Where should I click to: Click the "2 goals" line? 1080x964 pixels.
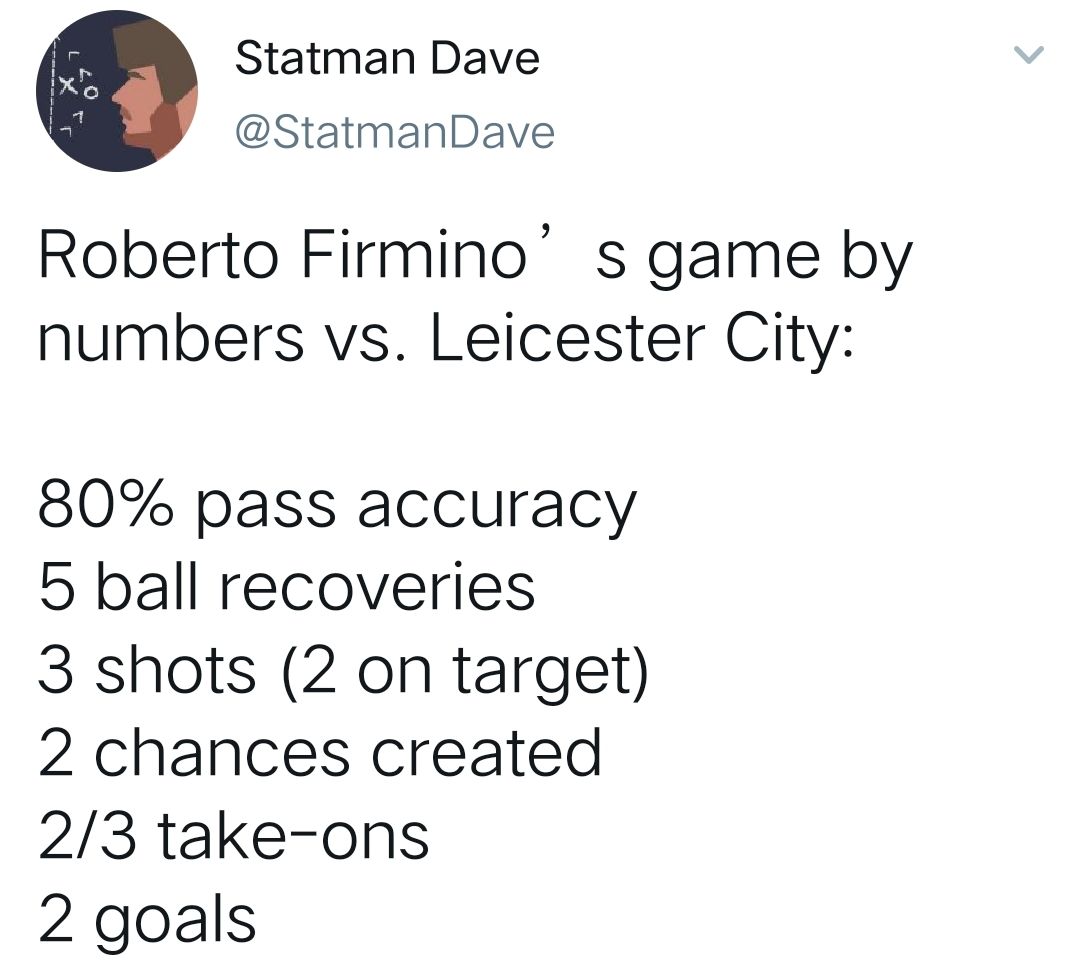click(x=147, y=919)
